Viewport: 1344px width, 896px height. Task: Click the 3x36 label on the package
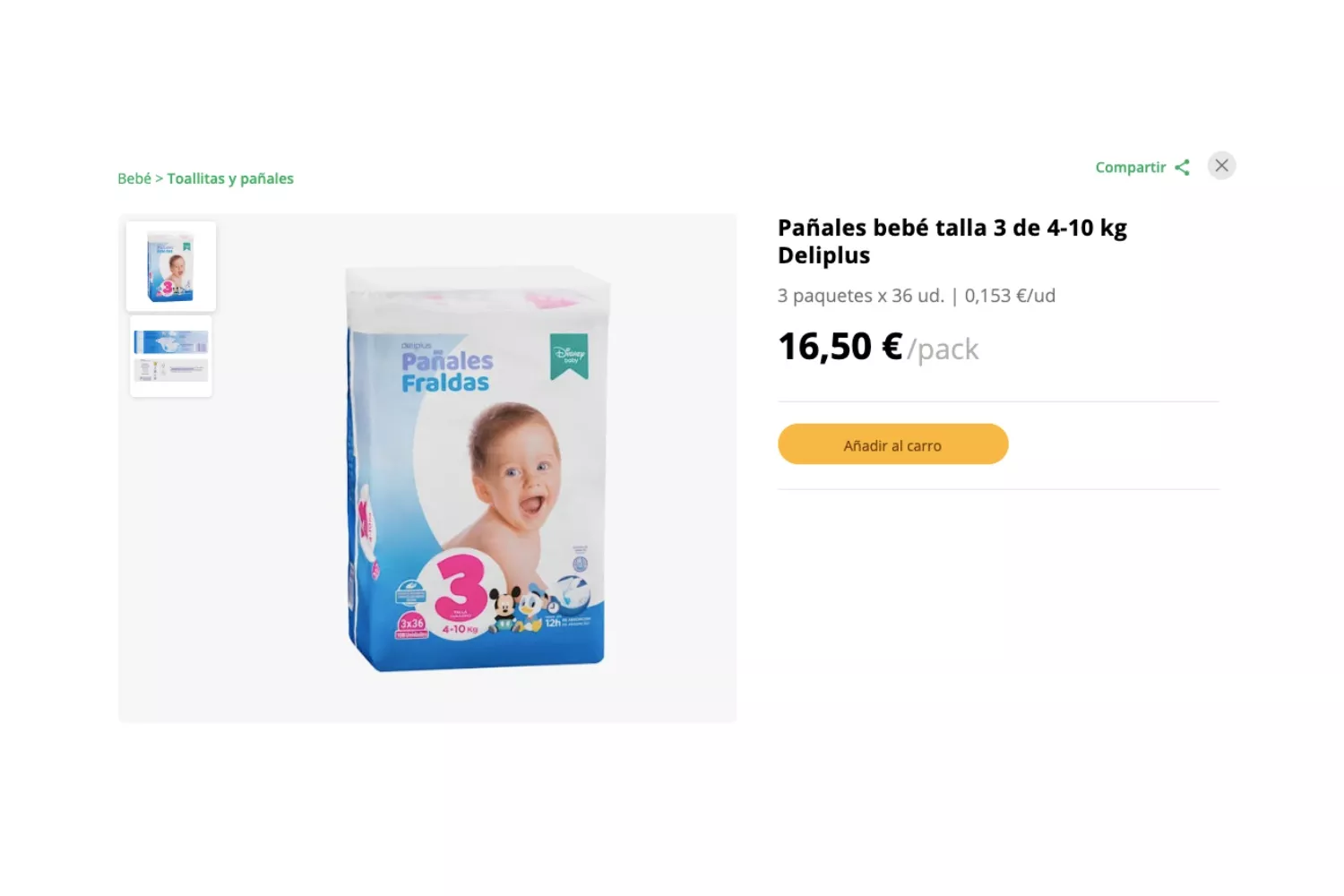pyautogui.click(x=411, y=624)
